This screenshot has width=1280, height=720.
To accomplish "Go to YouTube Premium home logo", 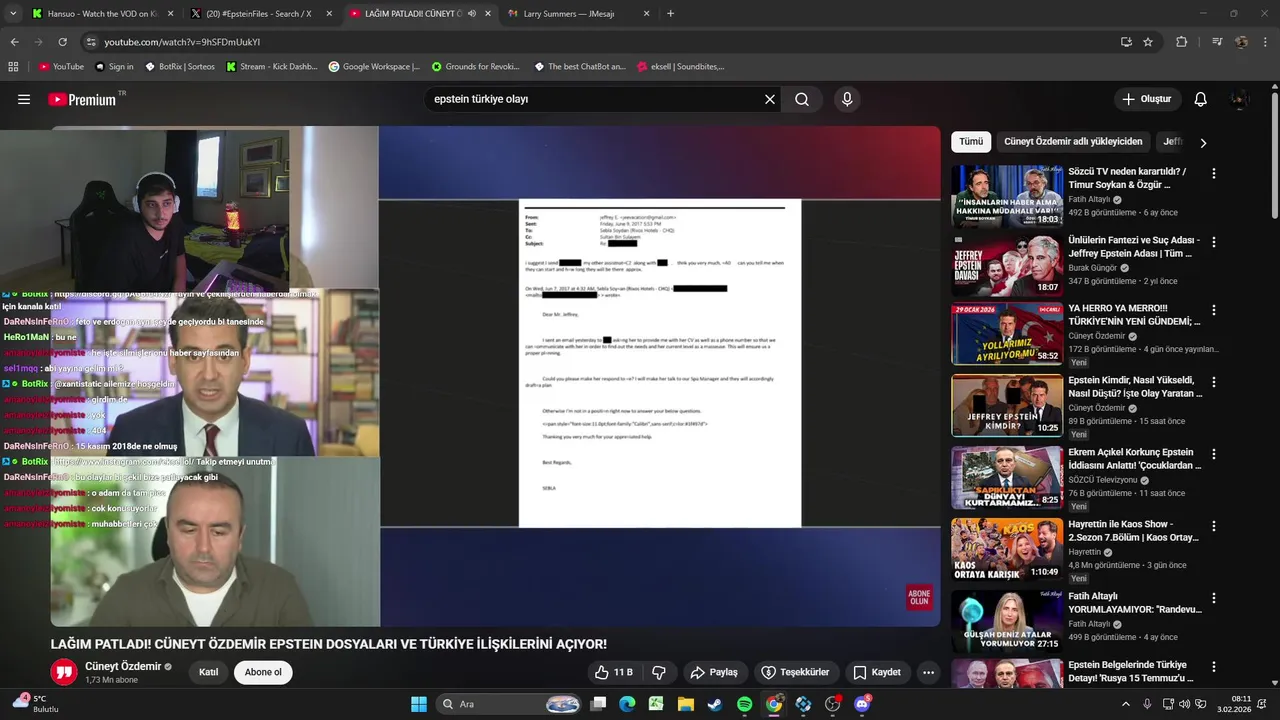I will (82, 99).
